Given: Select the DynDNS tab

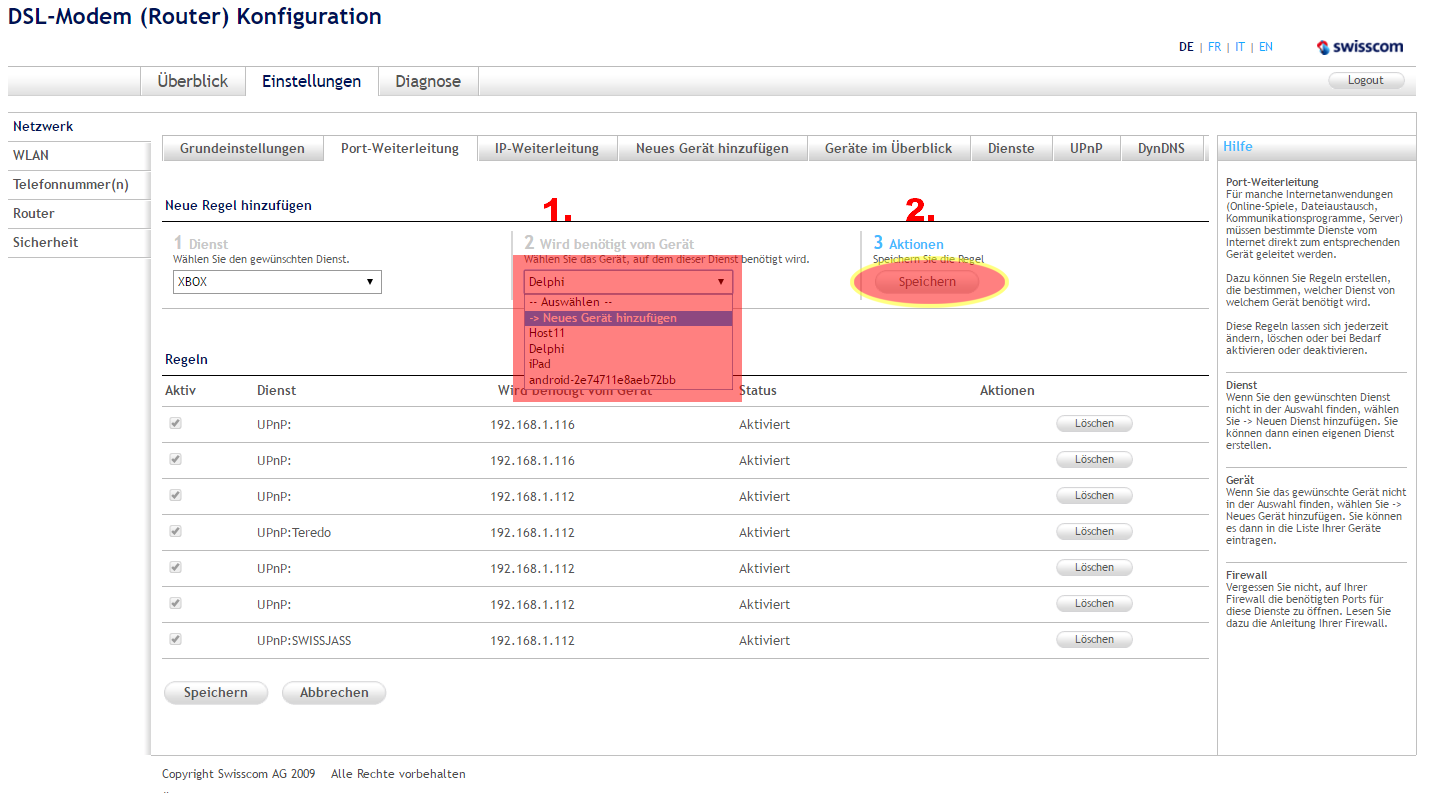Looking at the screenshot, I should 1162,147.
